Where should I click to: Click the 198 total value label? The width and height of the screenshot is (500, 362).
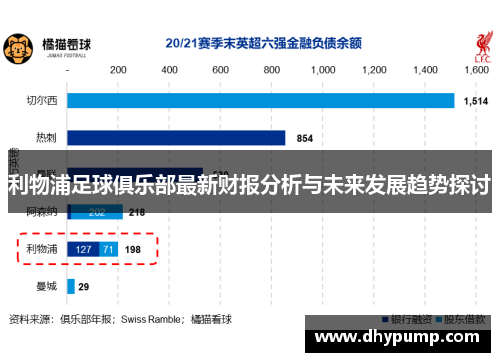(133, 250)
